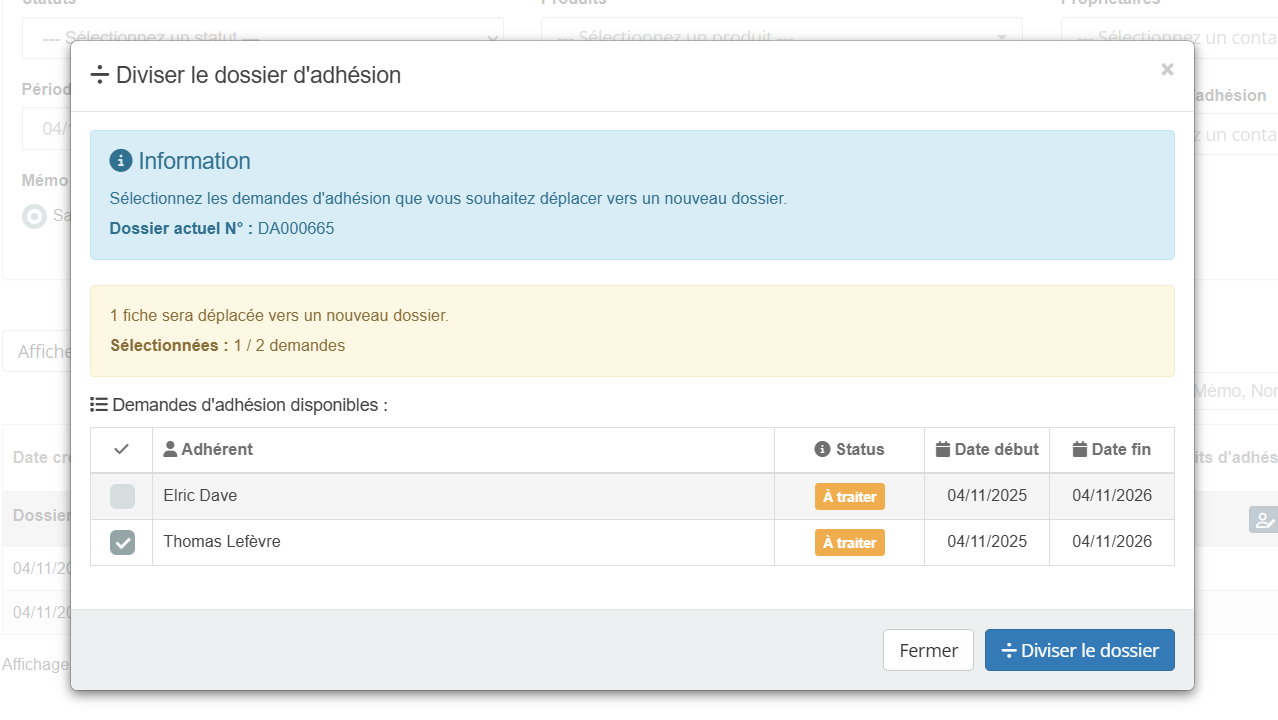
Task: Click the Thomas Lefèvre name cell
Action: (222, 542)
